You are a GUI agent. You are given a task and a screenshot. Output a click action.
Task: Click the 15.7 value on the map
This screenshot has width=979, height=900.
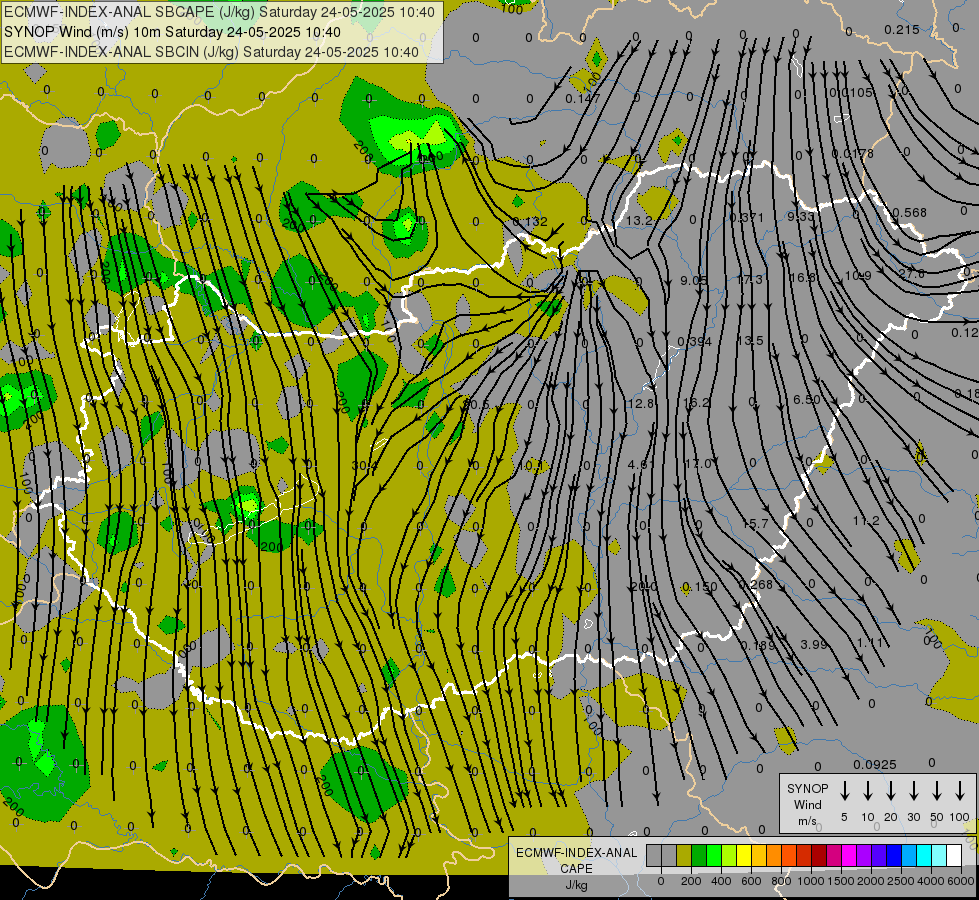click(x=755, y=523)
